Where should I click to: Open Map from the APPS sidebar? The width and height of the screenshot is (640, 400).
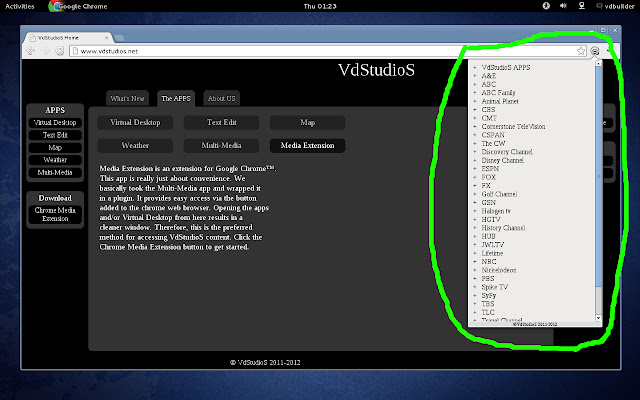55,147
